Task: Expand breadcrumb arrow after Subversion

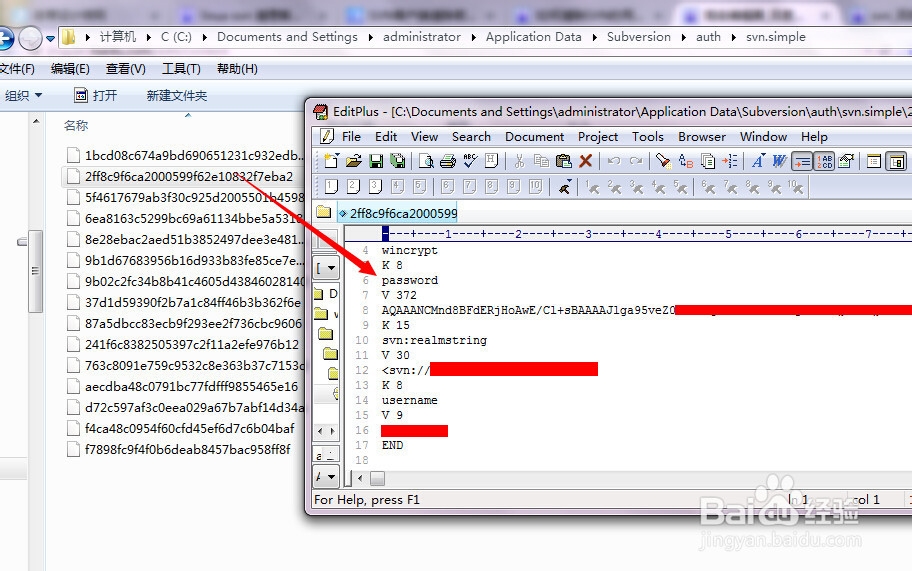Action: point(683,37)
